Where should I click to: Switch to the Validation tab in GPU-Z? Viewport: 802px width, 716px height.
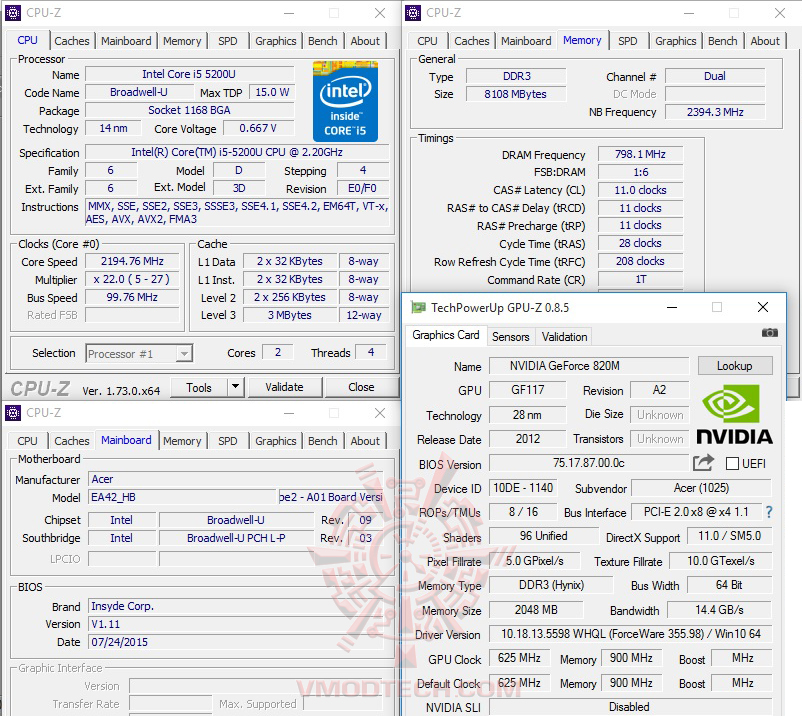coord(564,337)
